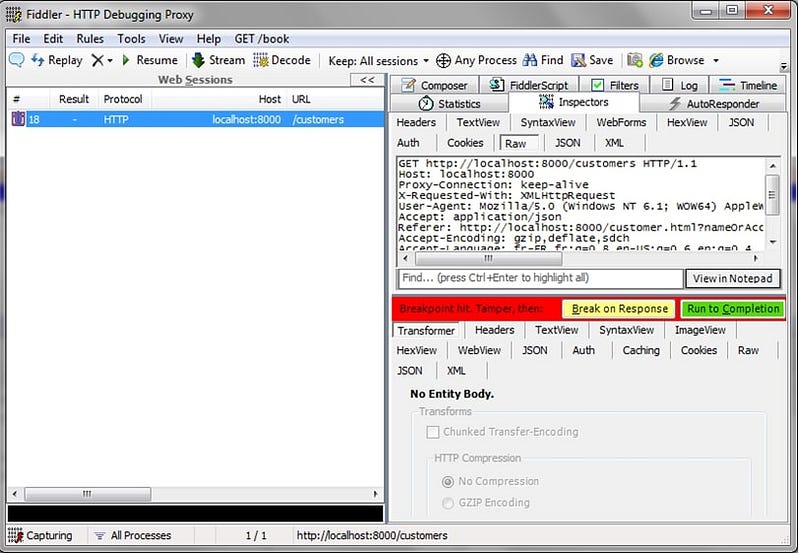The image size is (800, 554).
Task: Open the toolbar overflow chevron
Action: point(784,66)
